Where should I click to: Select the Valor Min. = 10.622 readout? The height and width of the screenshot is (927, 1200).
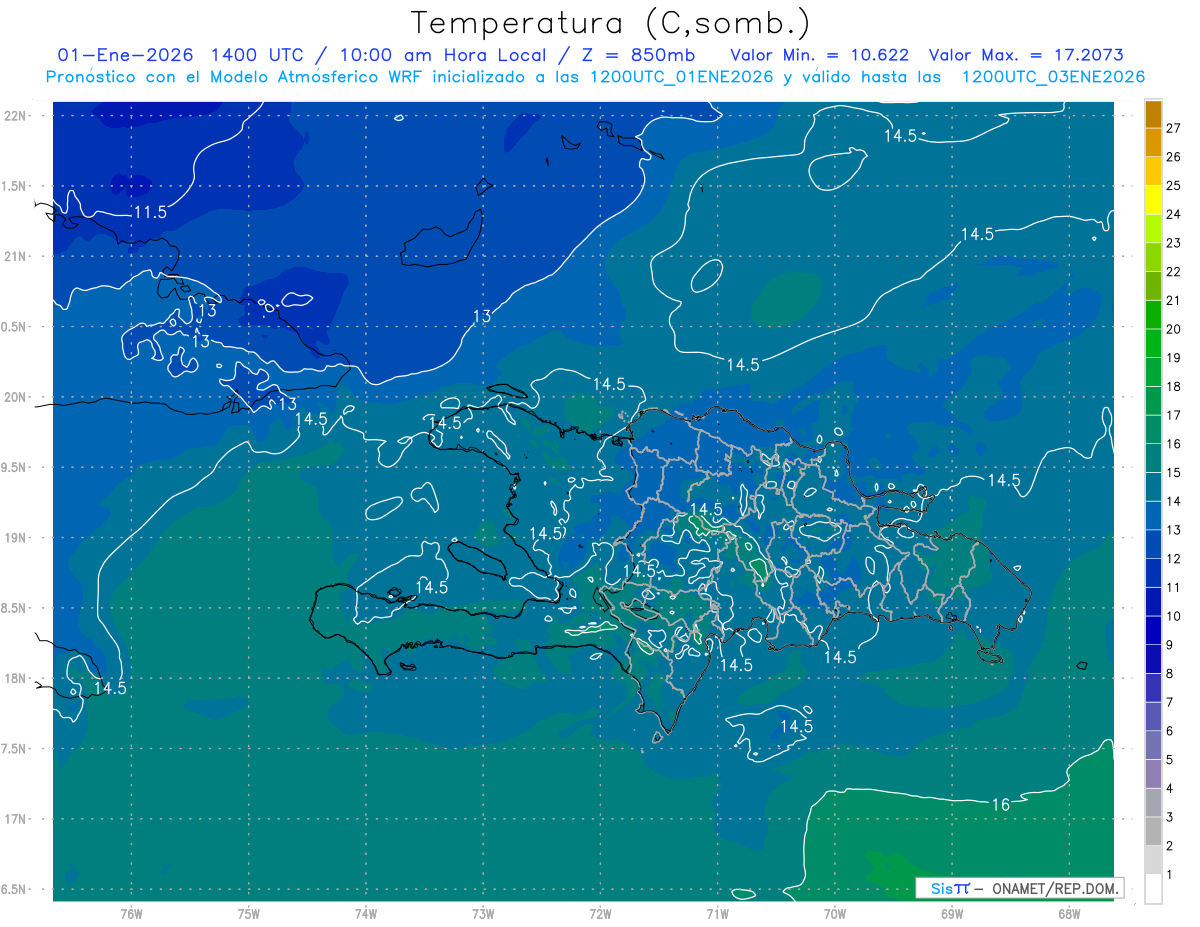click(819, 55)
